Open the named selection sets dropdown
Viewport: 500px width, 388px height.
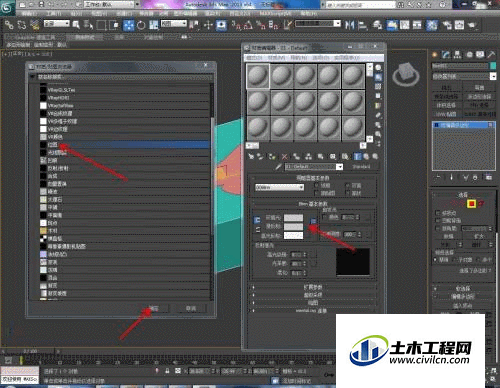(318, 24)
